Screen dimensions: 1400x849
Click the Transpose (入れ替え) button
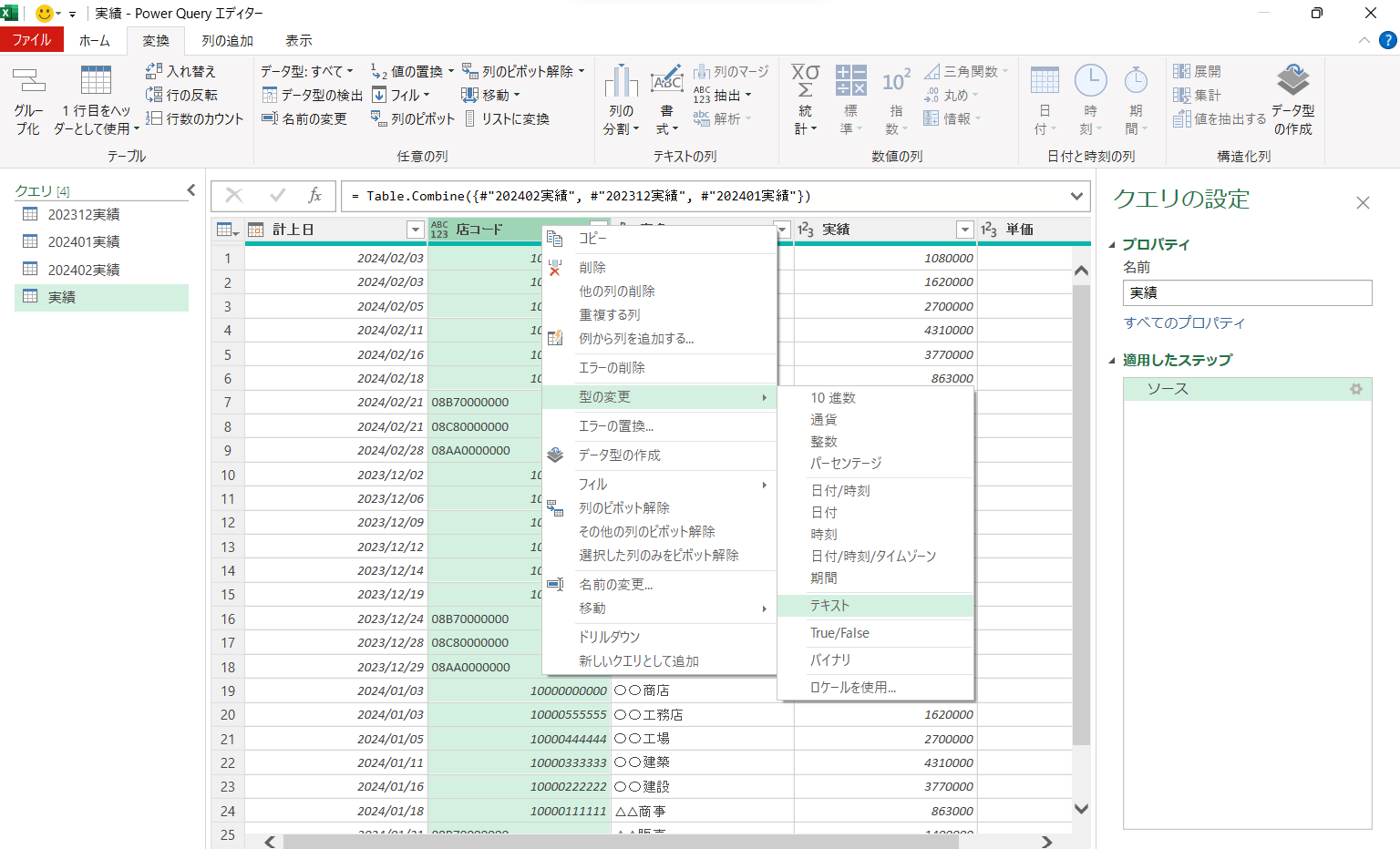coord(180,71)
